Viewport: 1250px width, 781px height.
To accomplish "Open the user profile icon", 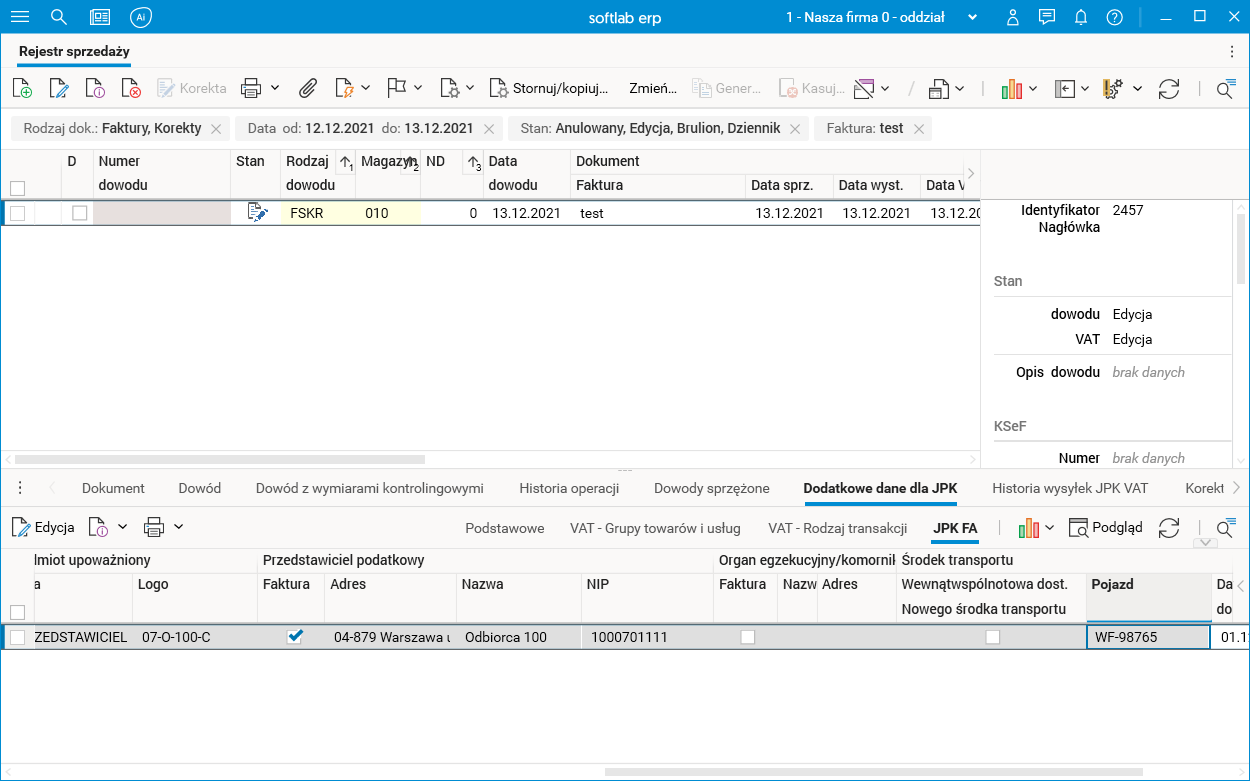I will [x=1013, y=18].
